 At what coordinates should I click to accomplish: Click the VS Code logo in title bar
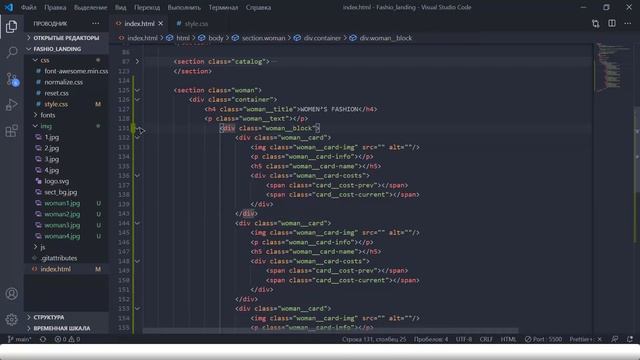[9, 7]
